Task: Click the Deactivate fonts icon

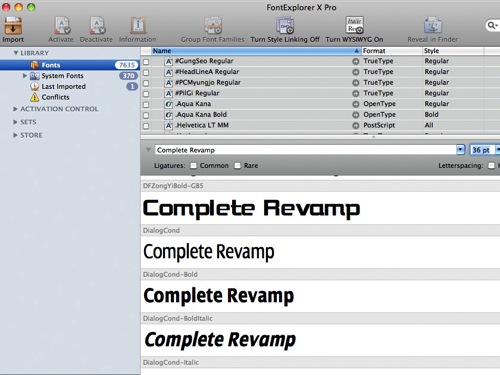Action: point(97,26)
